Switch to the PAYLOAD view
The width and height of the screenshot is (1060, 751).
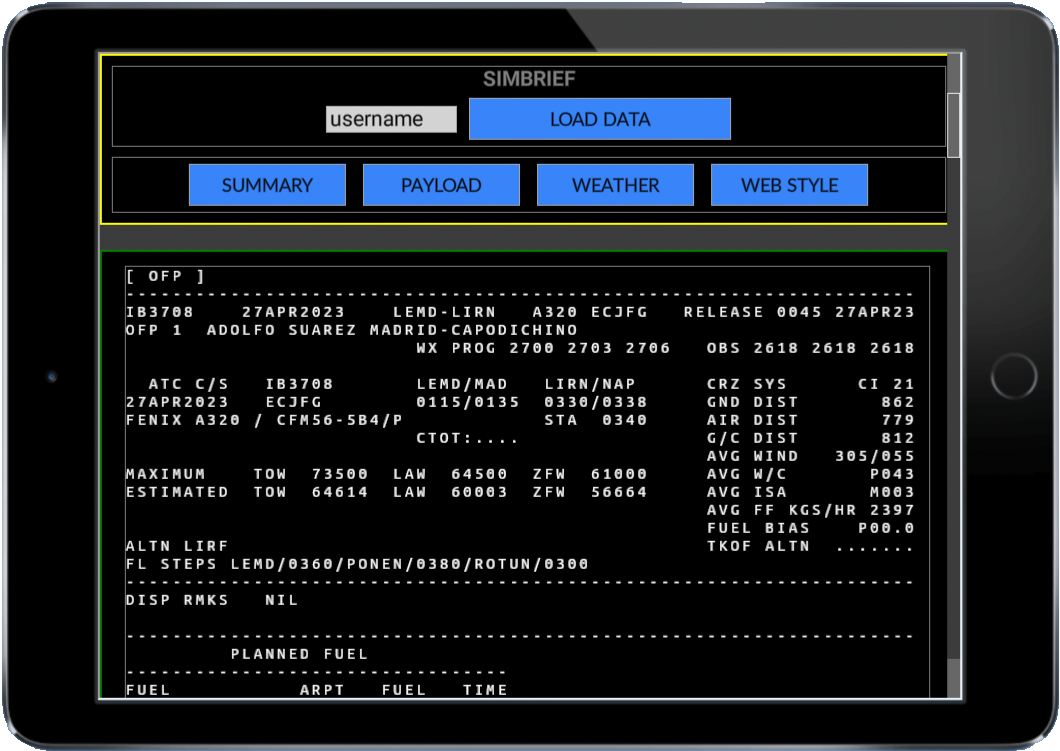pyautogui.click(x=441, y=185)
